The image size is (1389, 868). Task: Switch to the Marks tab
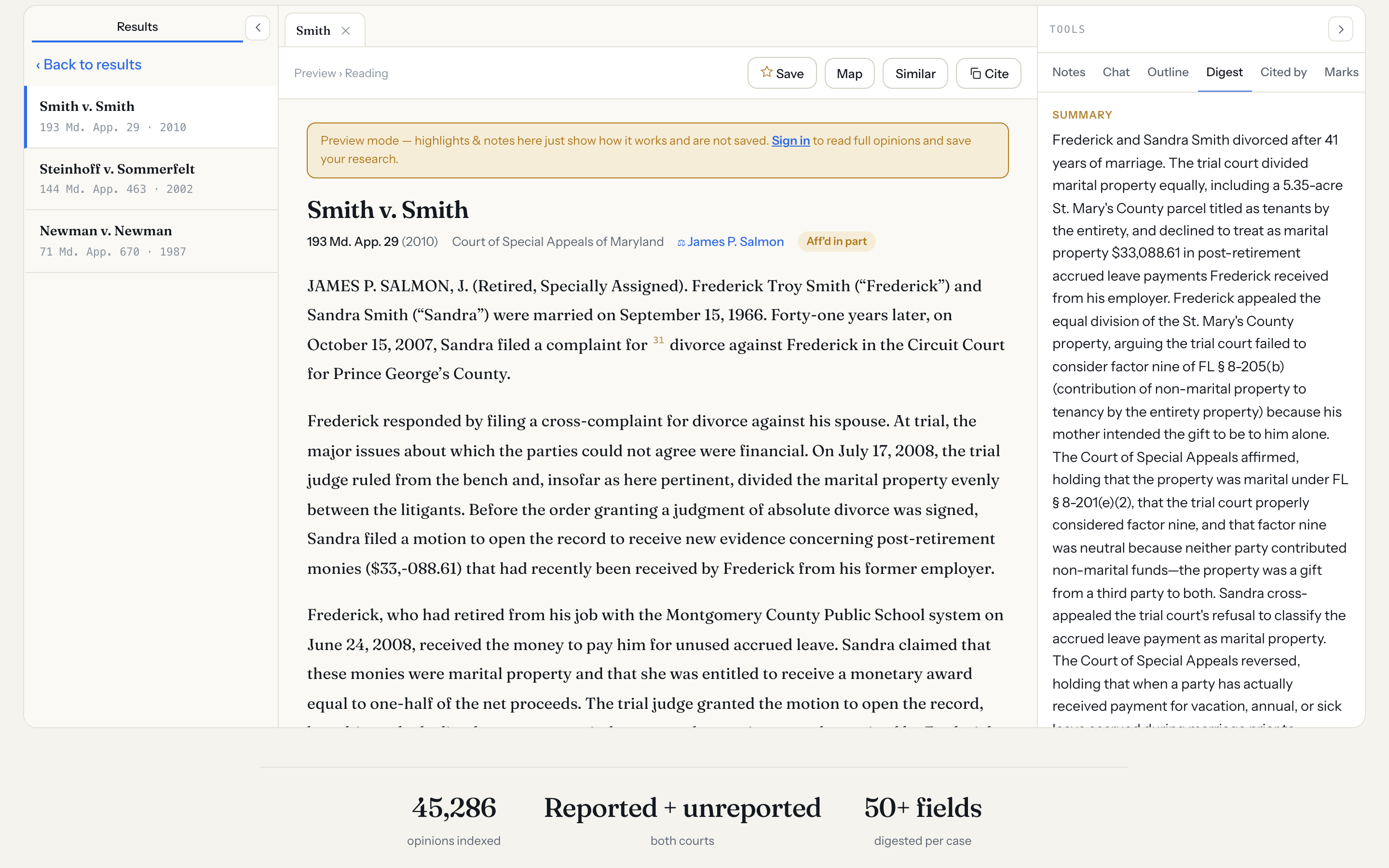[x=1341, y=72]
